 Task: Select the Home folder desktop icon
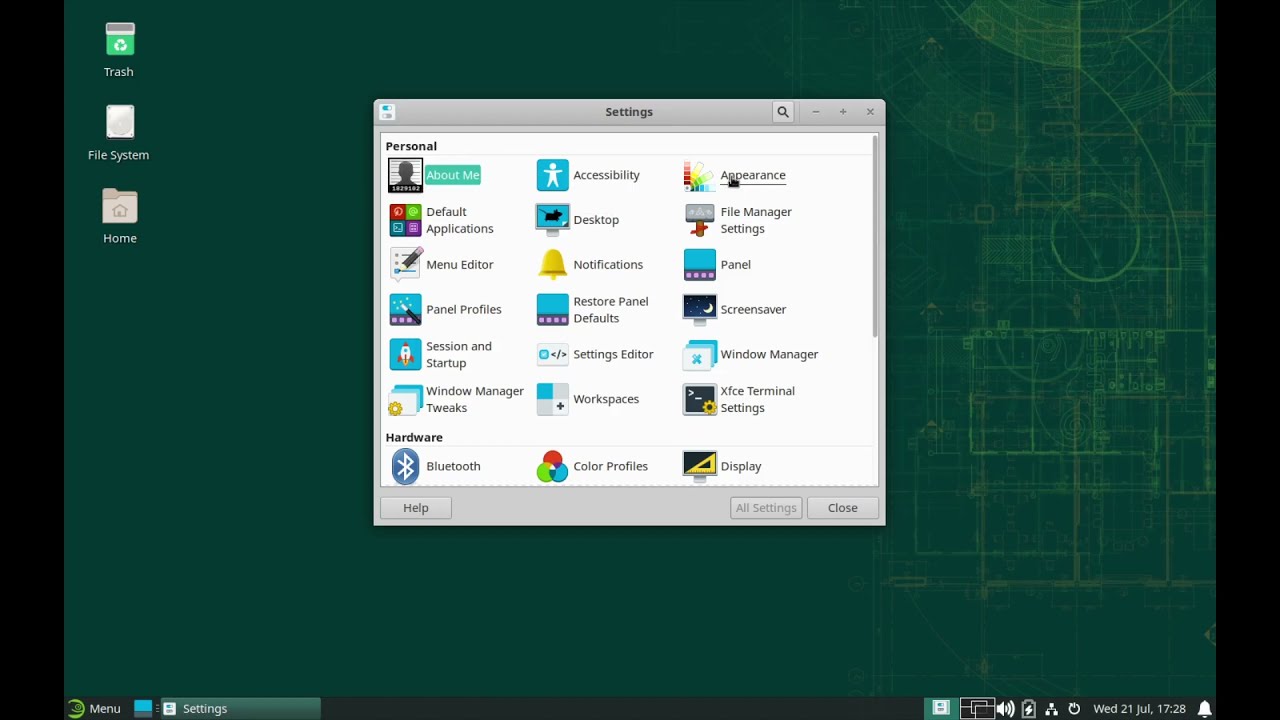[119, 216]
